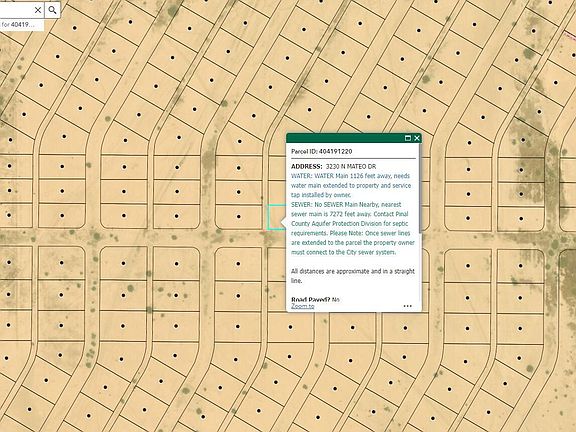Click the magnifier search button
Image resolution: width=576 pixels, height=432 pixels.
tap(53, 10)
